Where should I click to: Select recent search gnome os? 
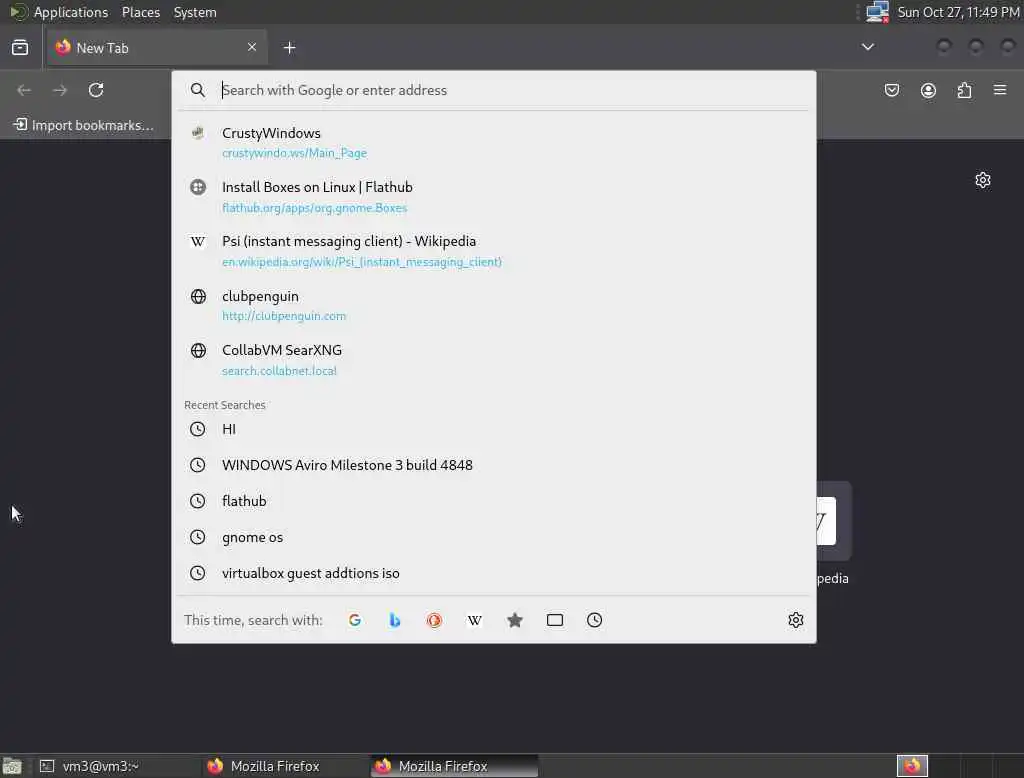coord(494,537)
